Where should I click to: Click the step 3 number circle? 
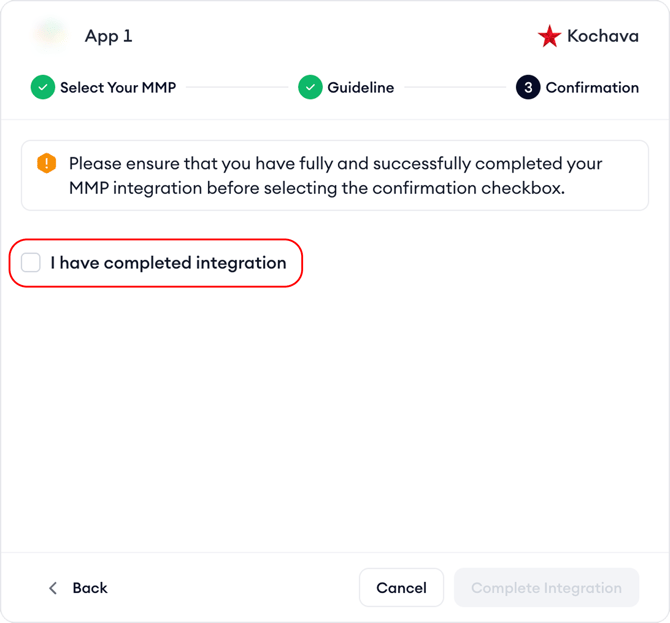pos(528,88)
